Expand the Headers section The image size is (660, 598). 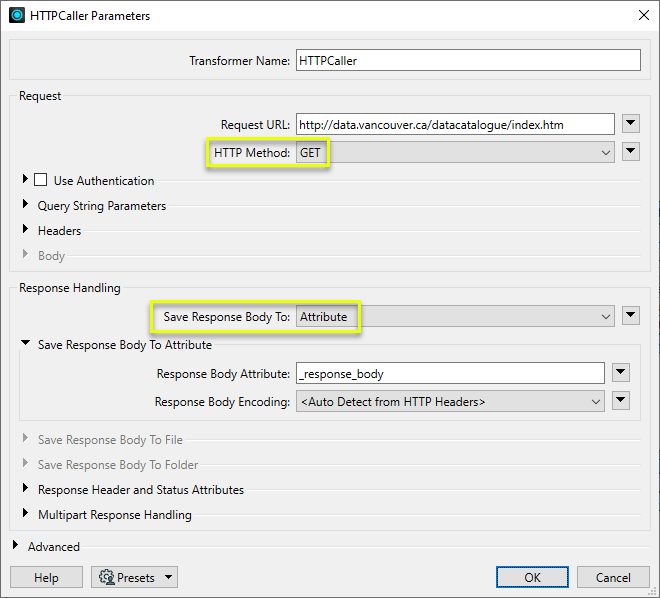[26, 231]
